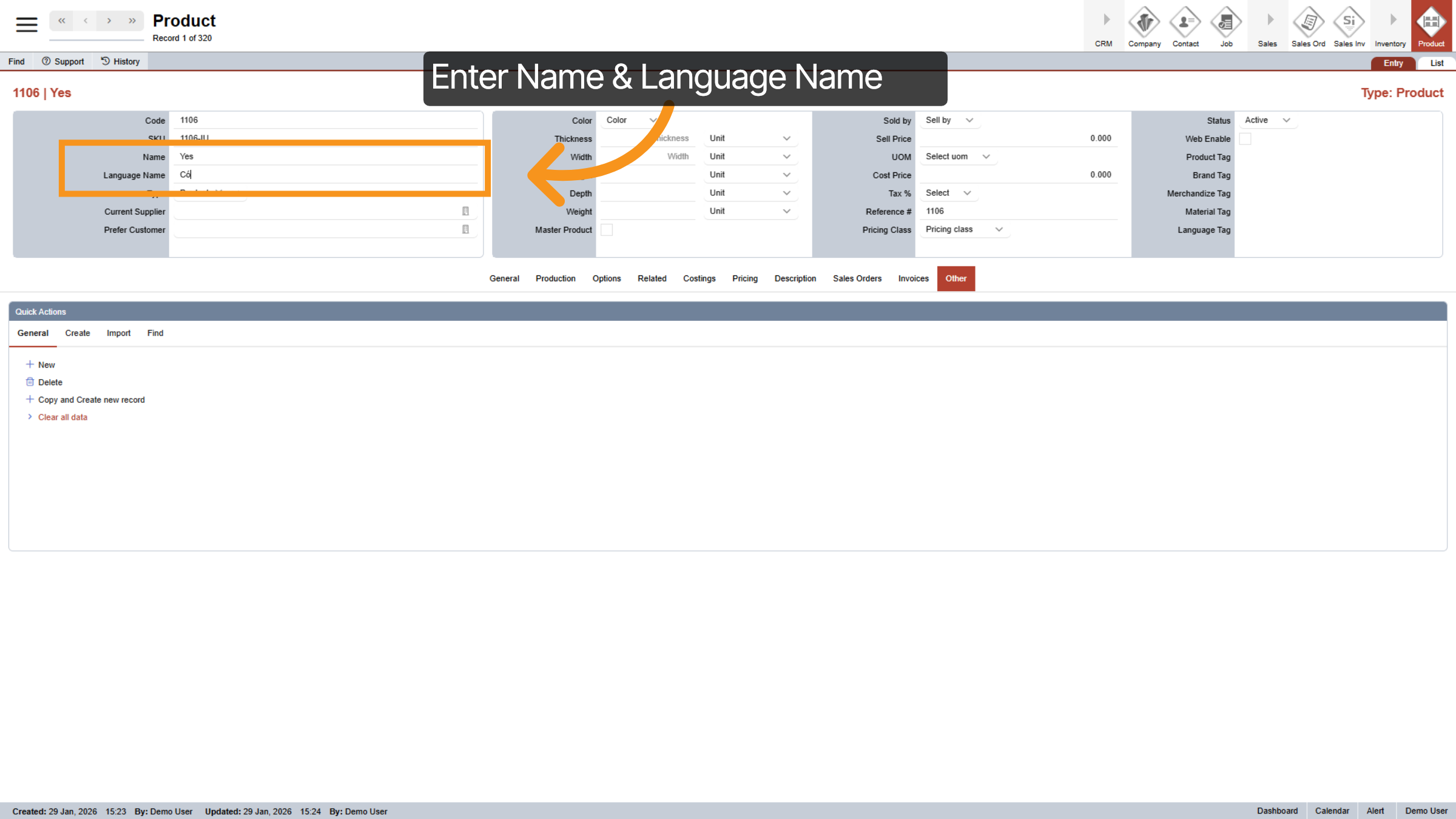Enable the Web Enable checkbox

pyautogui.click(x=1245, y=138)
